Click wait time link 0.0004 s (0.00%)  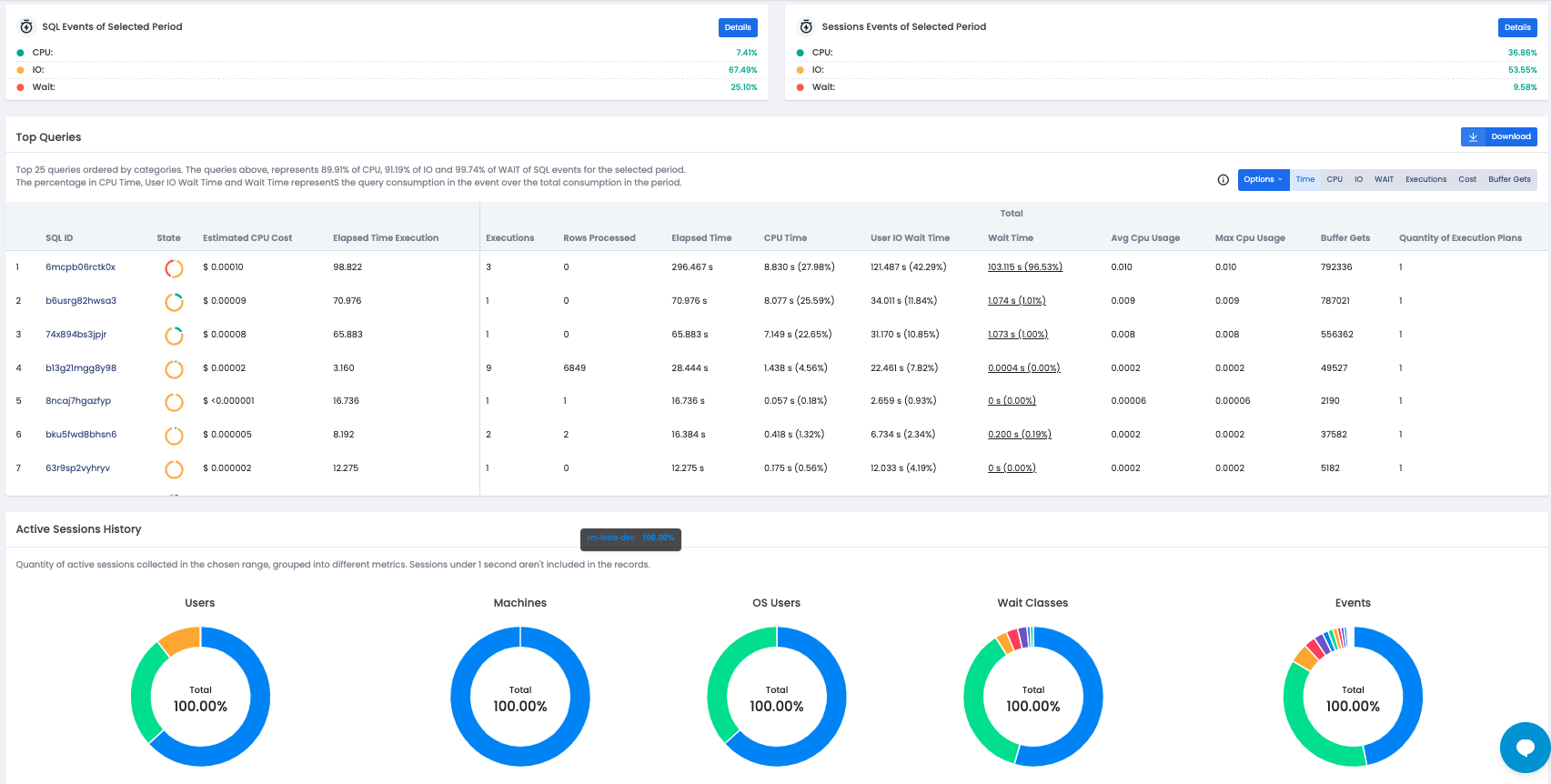[x=1023, y=368]
